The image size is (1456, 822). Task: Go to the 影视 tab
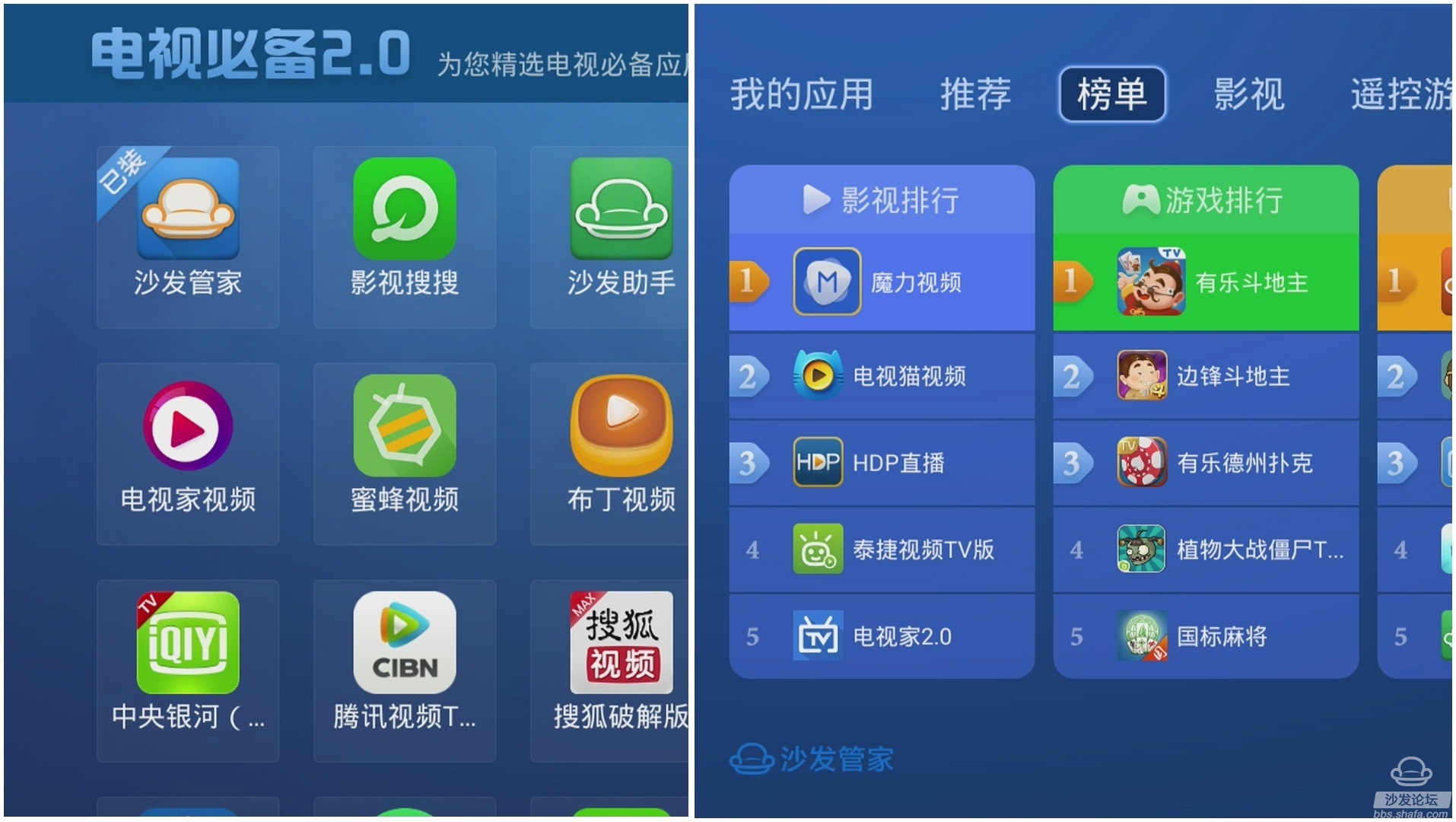[x=1249, y=94]
